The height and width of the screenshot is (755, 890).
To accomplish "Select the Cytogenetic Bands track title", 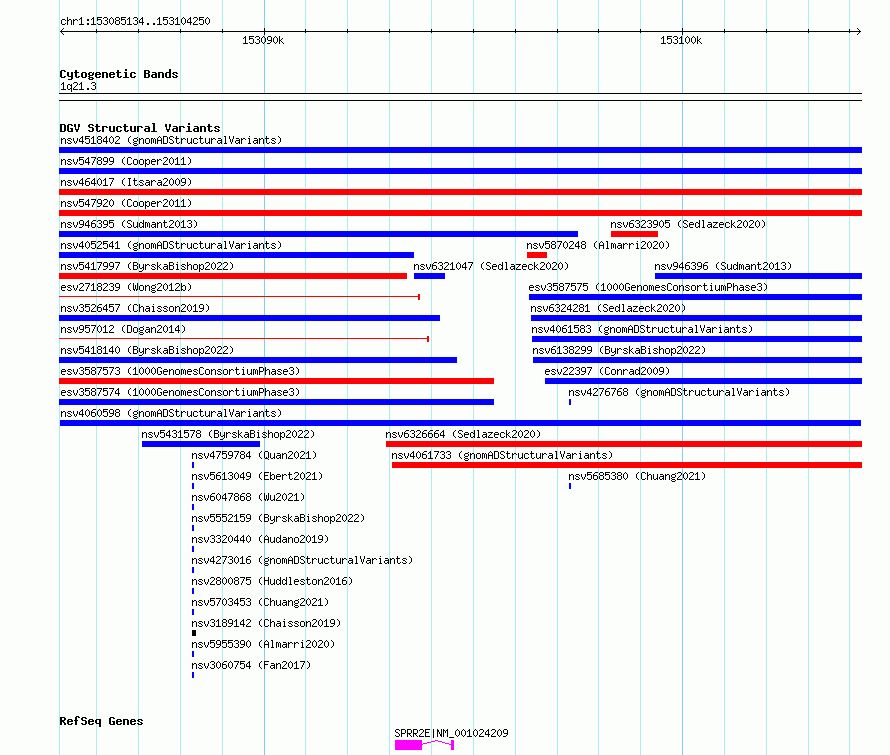I will tap(119, 74).
